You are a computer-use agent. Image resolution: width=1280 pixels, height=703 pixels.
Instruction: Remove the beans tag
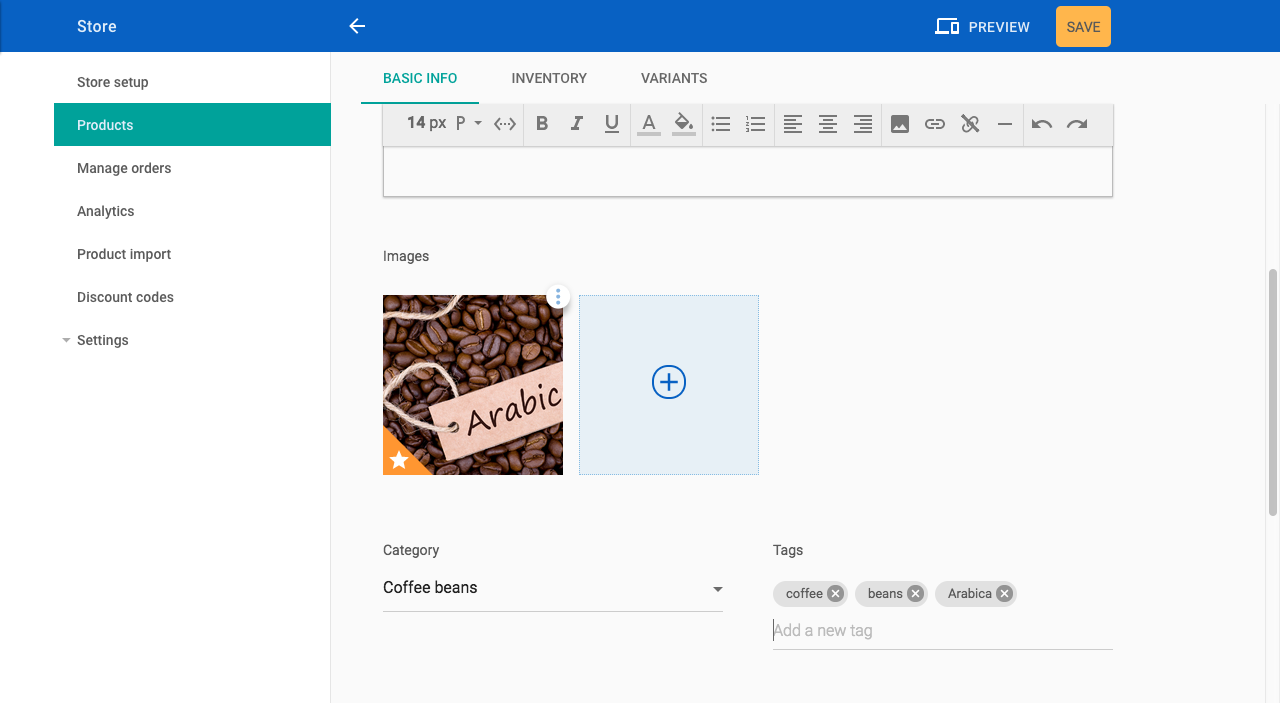tap(915, 594)
